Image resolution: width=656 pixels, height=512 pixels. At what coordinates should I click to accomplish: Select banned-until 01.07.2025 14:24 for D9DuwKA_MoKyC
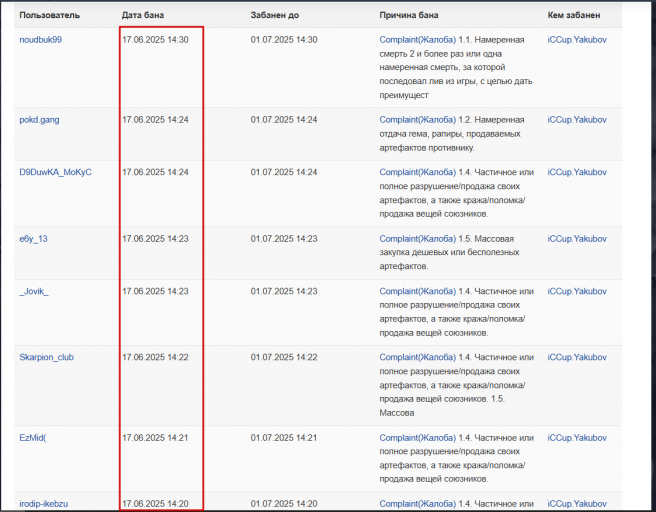[284, 172]
